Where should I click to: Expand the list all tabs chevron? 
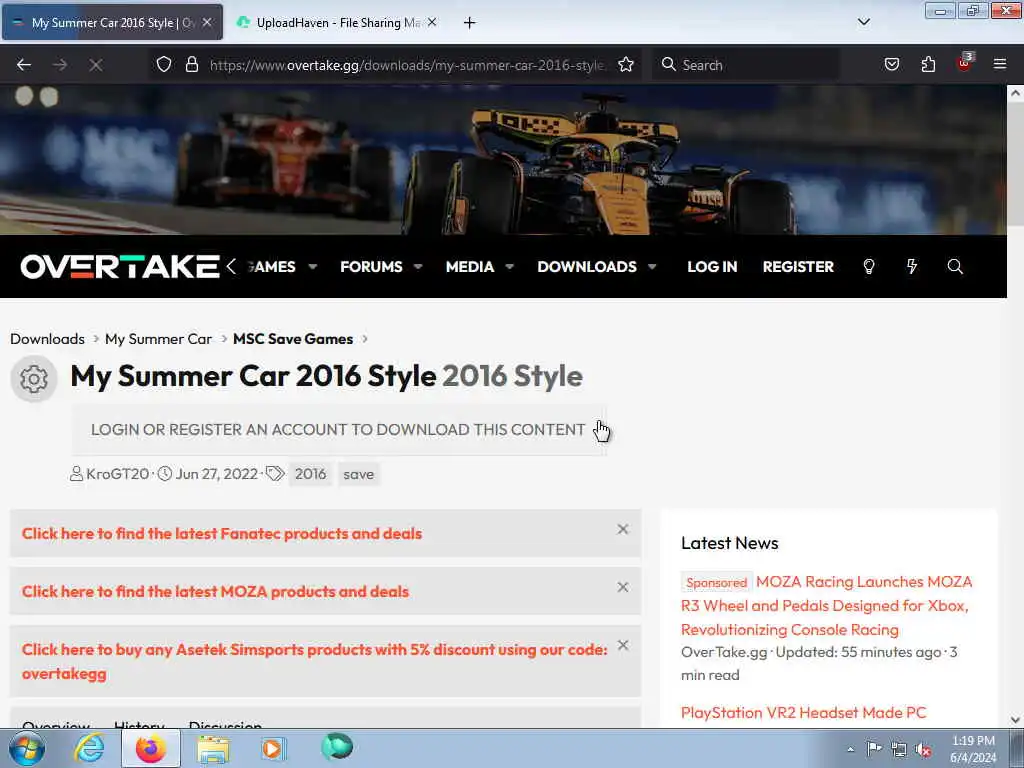coord(863,22)
